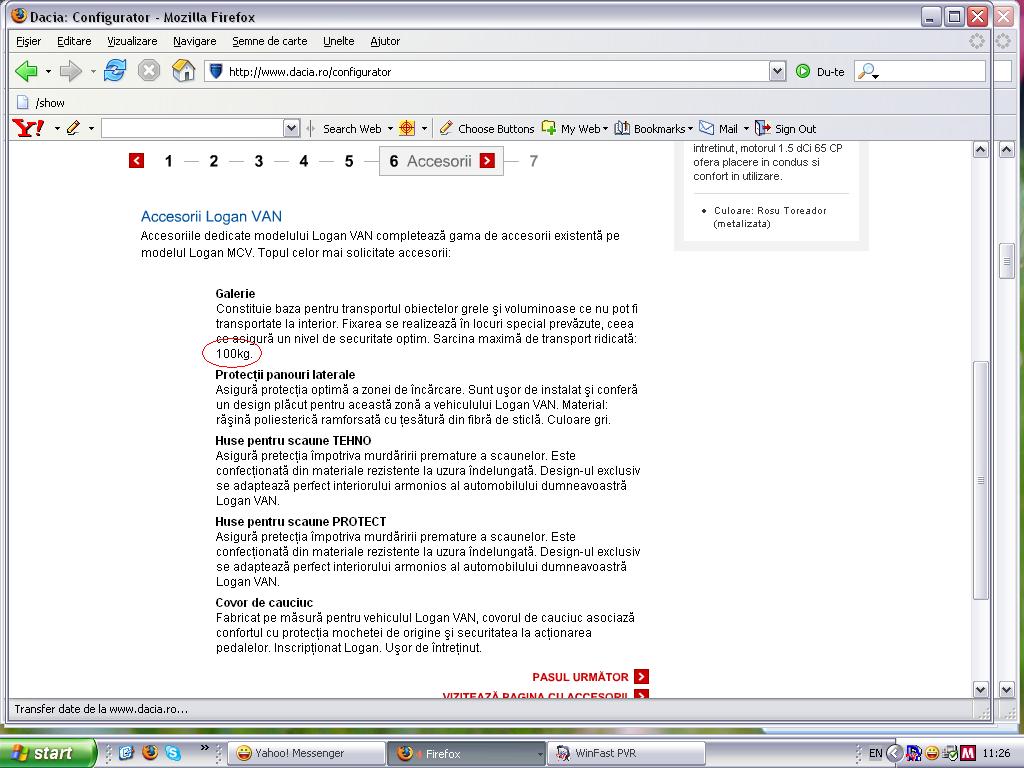Open the forward button history dropdown

click(x=92, y=71)
